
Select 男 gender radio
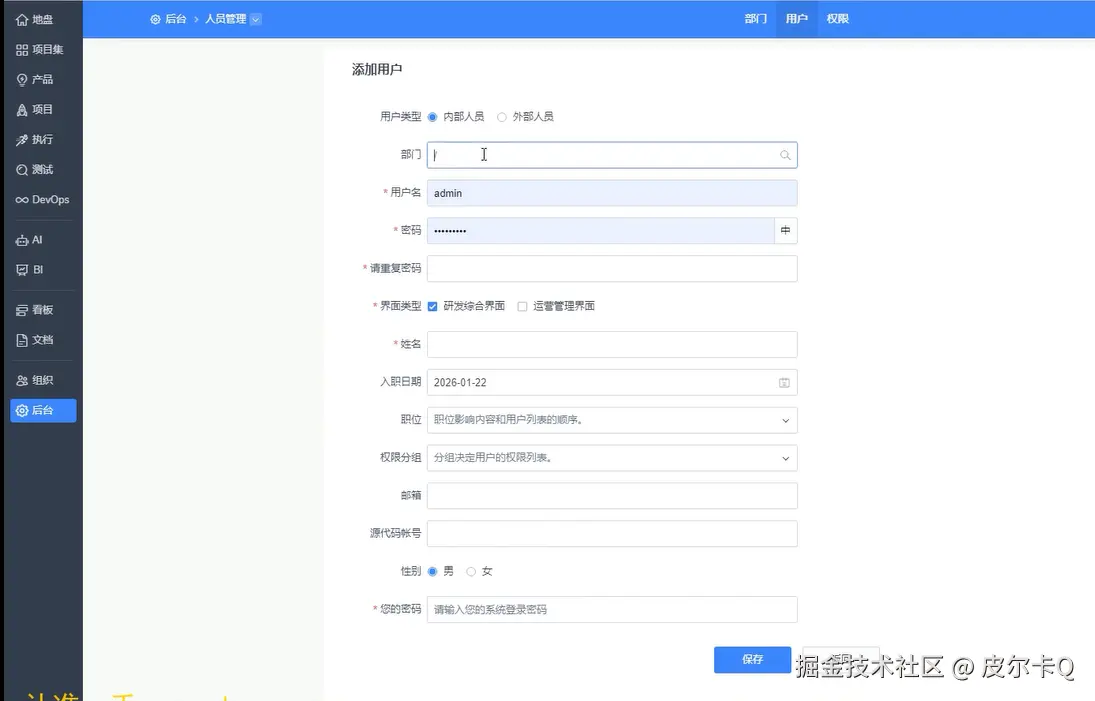tap(432, 572)
